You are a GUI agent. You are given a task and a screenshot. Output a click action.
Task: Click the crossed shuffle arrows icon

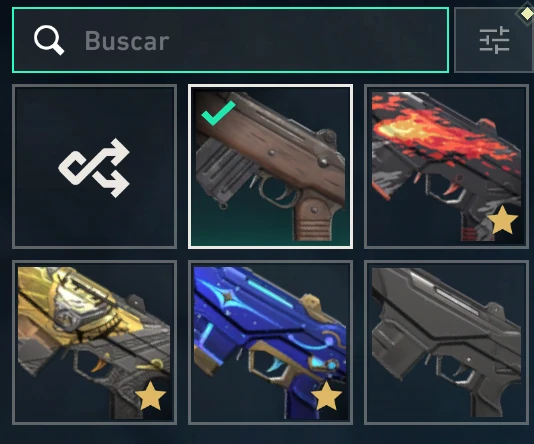(x=94, y=168)
